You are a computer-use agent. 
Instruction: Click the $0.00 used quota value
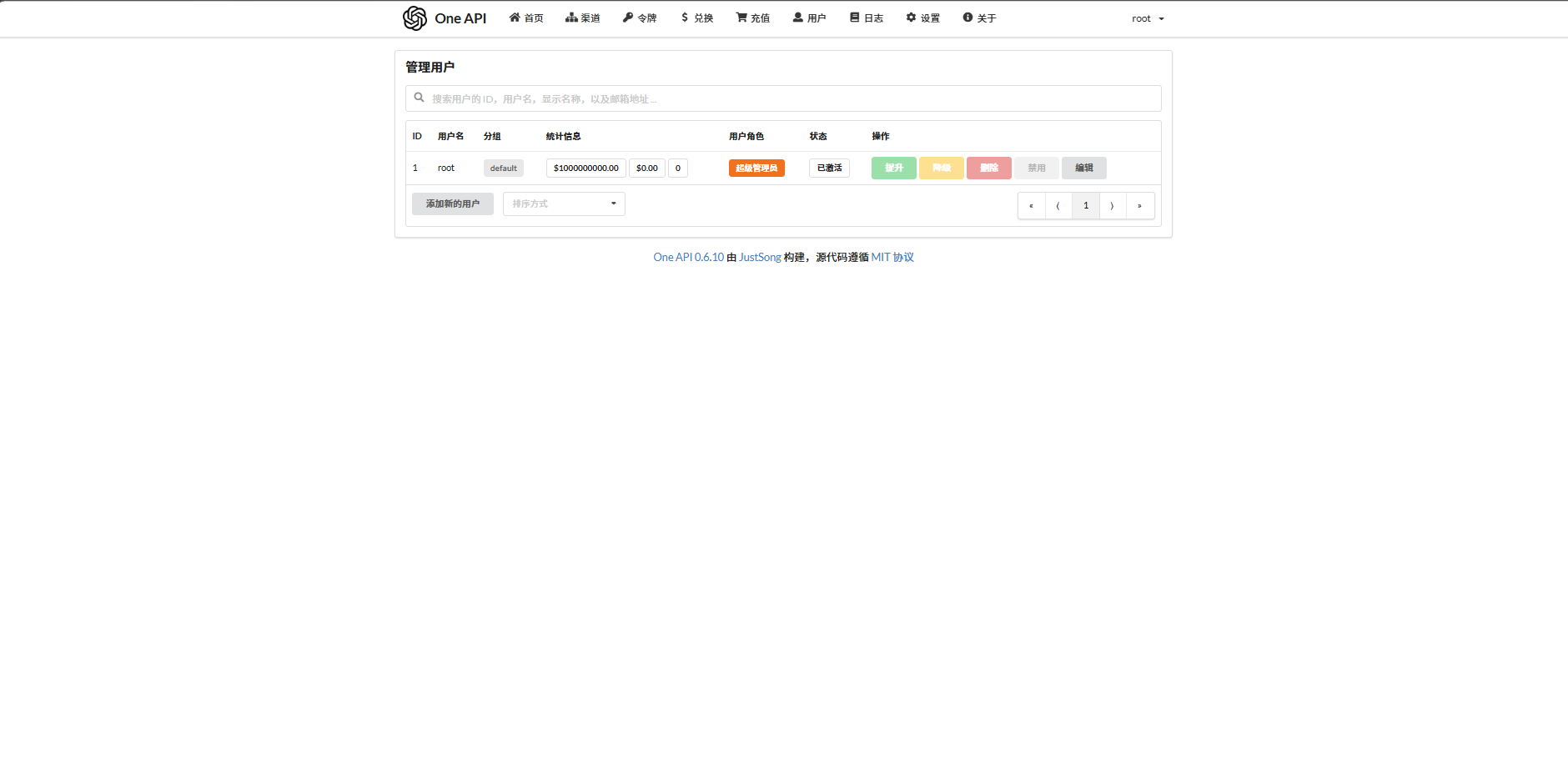(x=647, y=168)
